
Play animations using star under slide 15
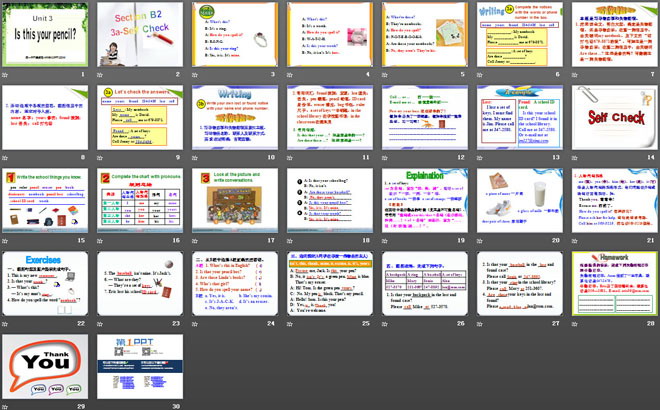(x=5, y=241)
